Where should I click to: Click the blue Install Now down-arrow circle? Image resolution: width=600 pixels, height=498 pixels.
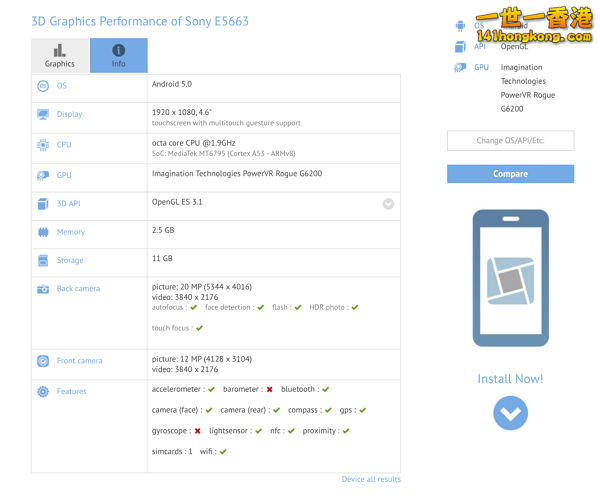510,413
